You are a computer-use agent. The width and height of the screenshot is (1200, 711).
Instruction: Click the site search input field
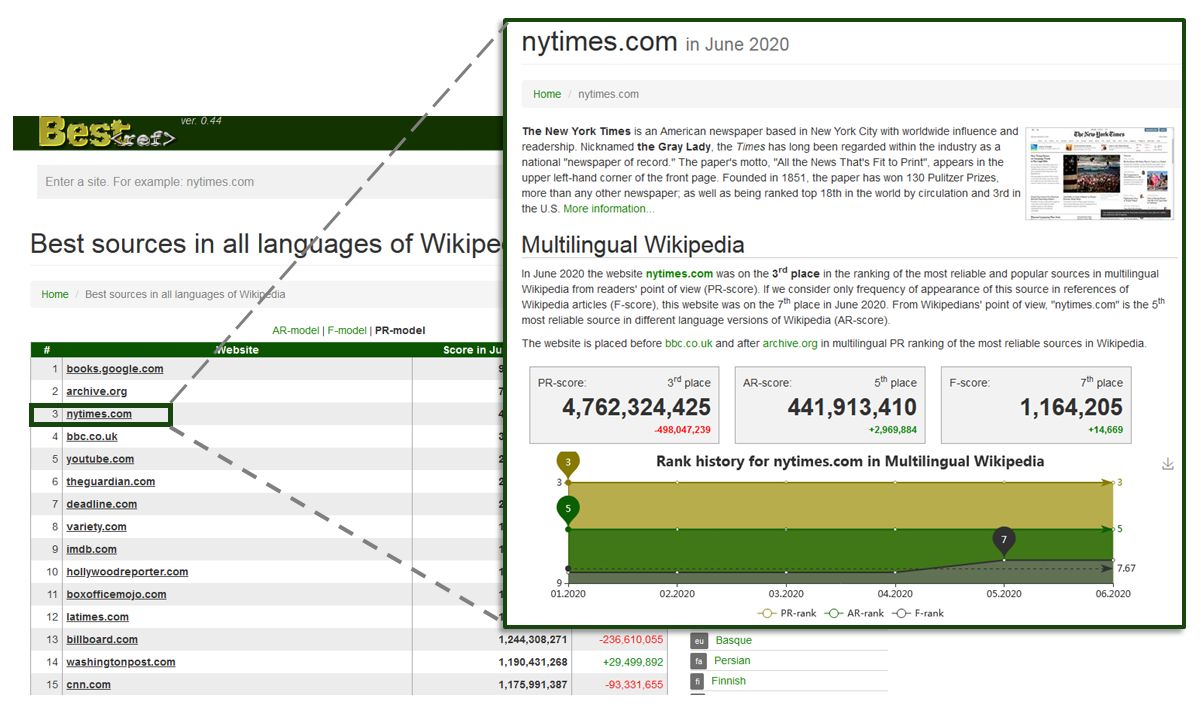click(x=270, y=182)
